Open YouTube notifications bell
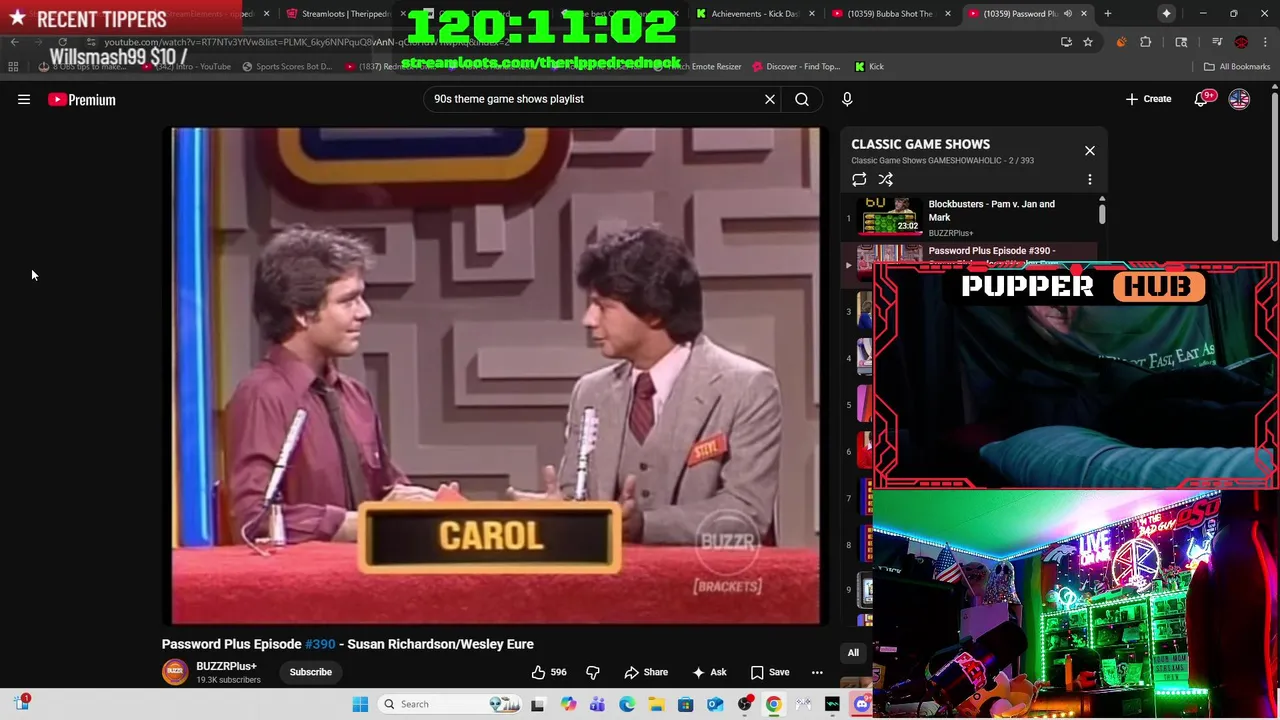The image size is (1280, 720). 1202,99
